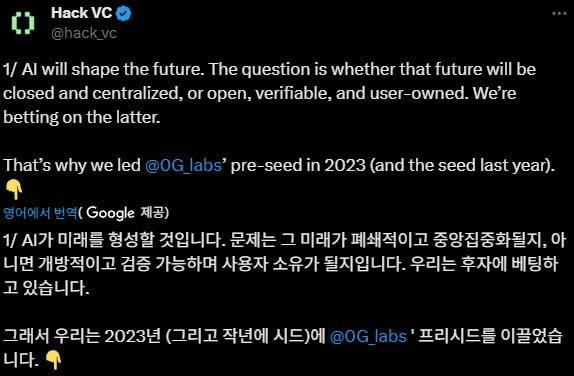Click the '제공)' text beside Google

[155, 213]
